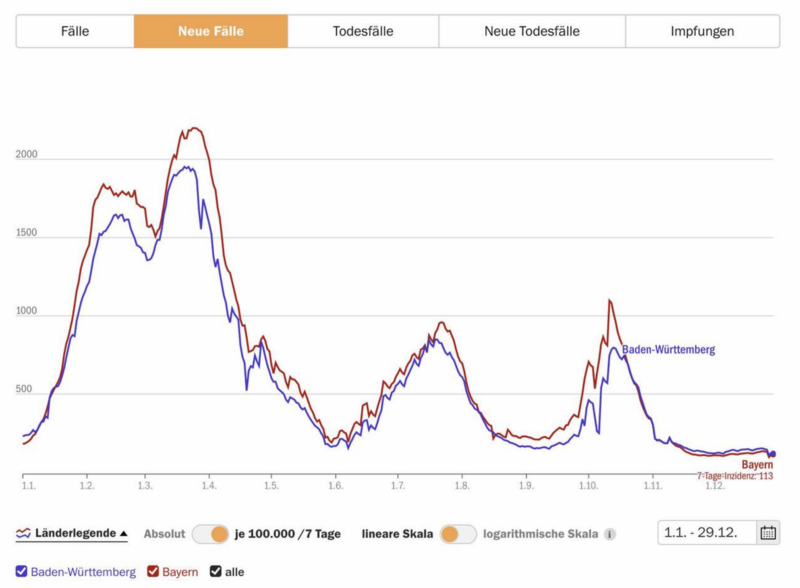
Task: Click the je 100.000 /7 Tage label
Action: (288, 534)
